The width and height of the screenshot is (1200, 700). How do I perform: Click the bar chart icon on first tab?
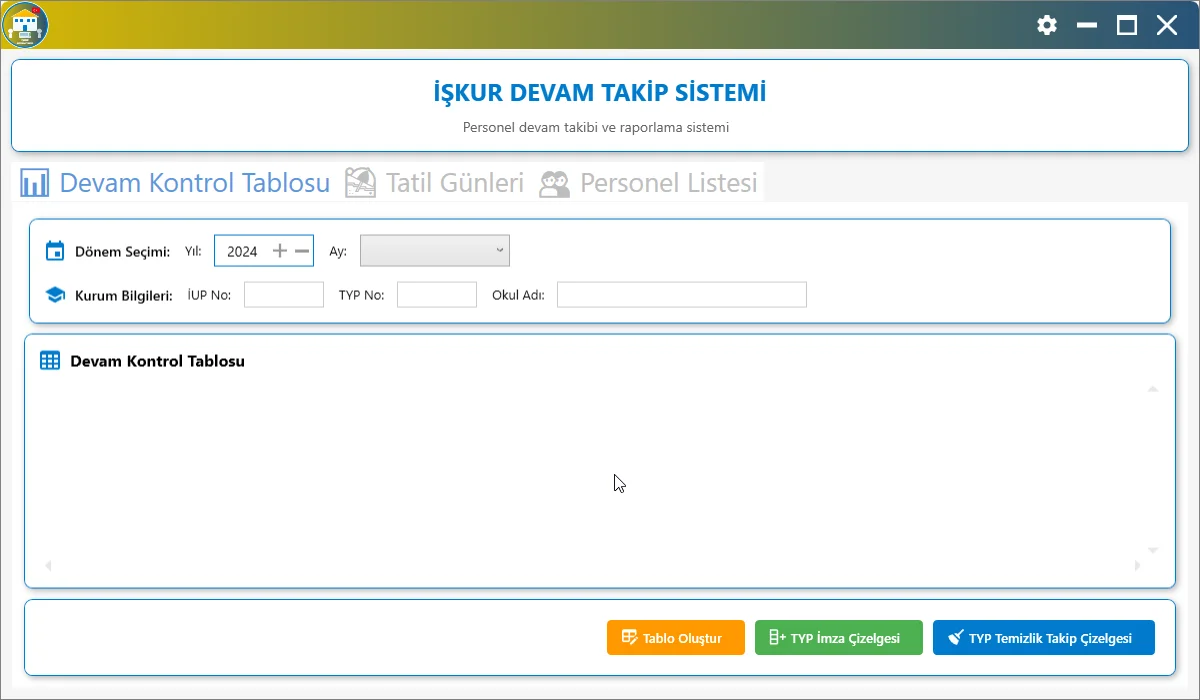[x=35, y=183]
